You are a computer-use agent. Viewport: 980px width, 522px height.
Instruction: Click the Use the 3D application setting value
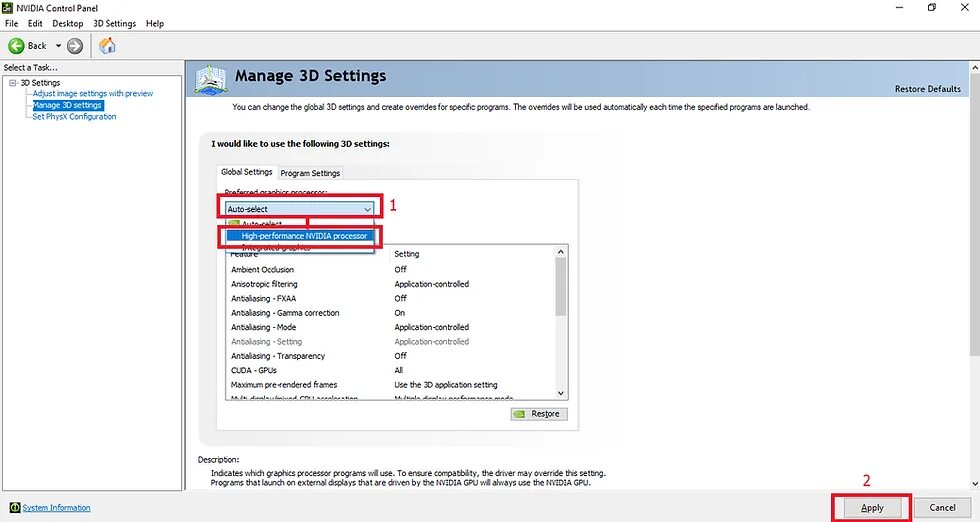(446, 384)
